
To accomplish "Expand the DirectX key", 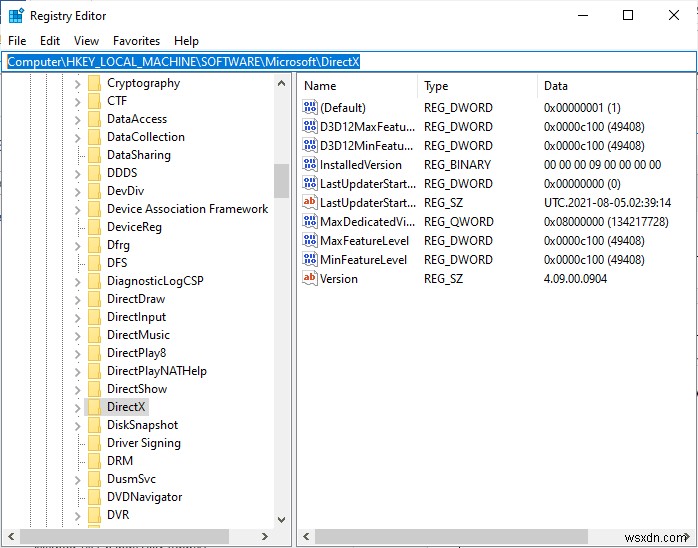I will click(77, 407).
